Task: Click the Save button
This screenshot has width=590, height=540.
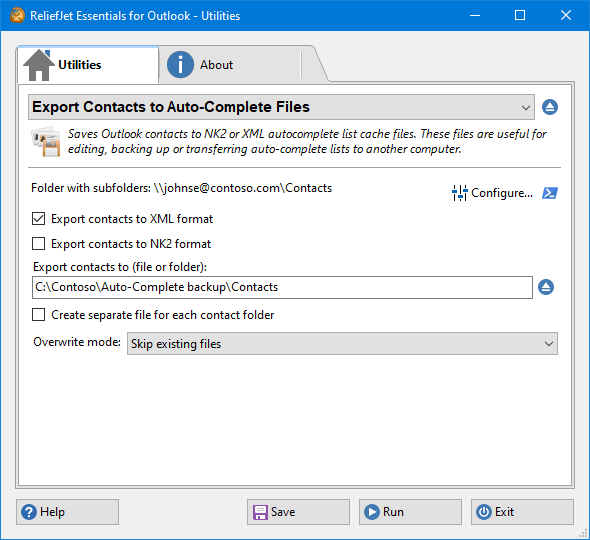Action: (x=298, y=512)
